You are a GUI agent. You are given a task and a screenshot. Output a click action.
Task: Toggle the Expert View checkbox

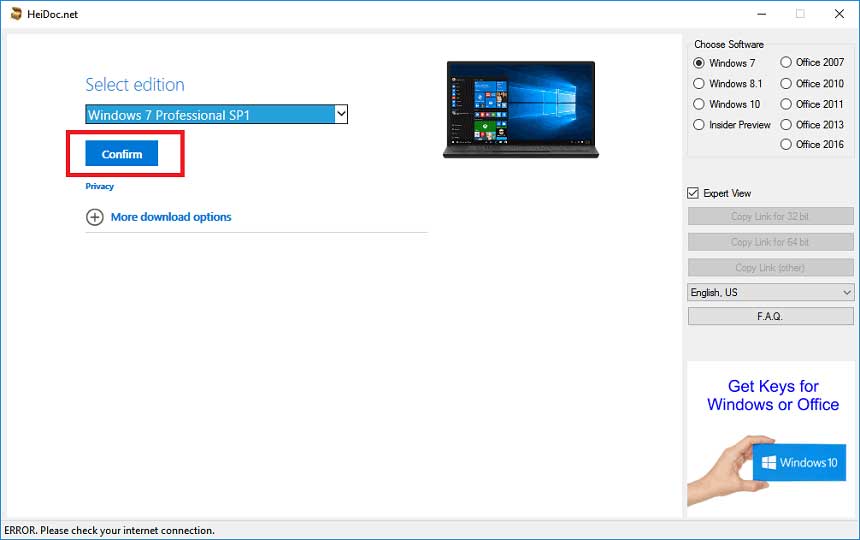click(x=693, y=193)
